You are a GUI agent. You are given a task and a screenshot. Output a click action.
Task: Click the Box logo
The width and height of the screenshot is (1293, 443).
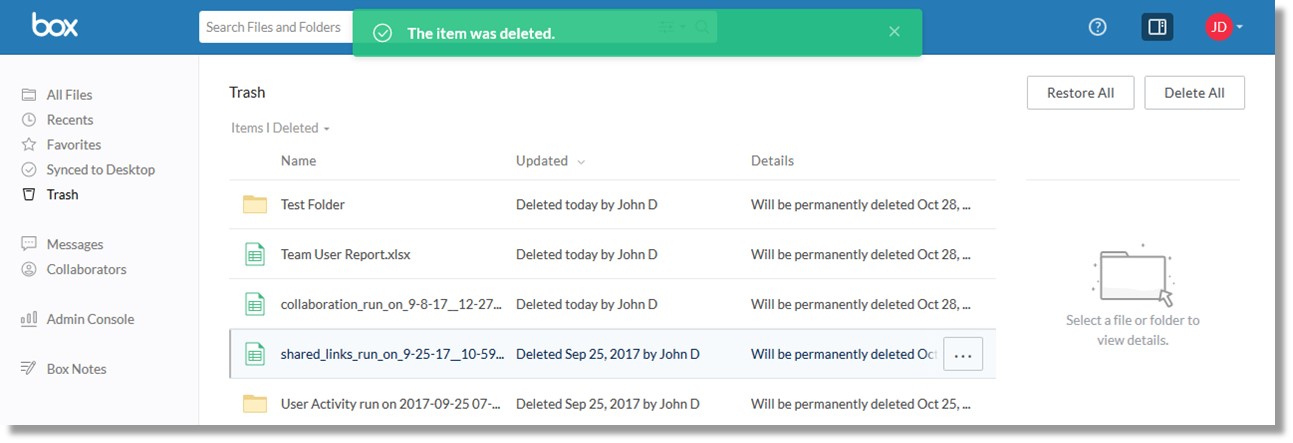click(x=54, y=26)
